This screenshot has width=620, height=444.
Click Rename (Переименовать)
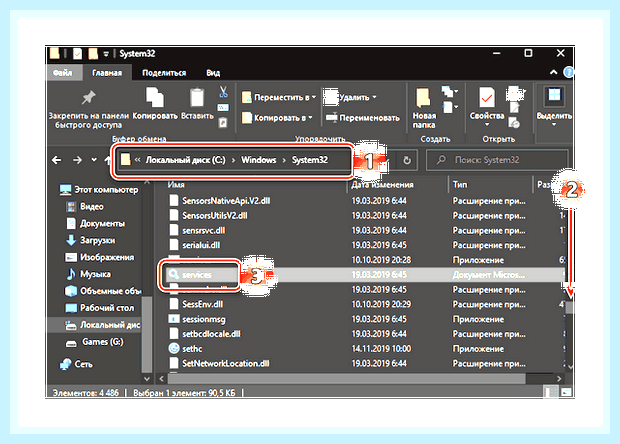click(362, 118)
